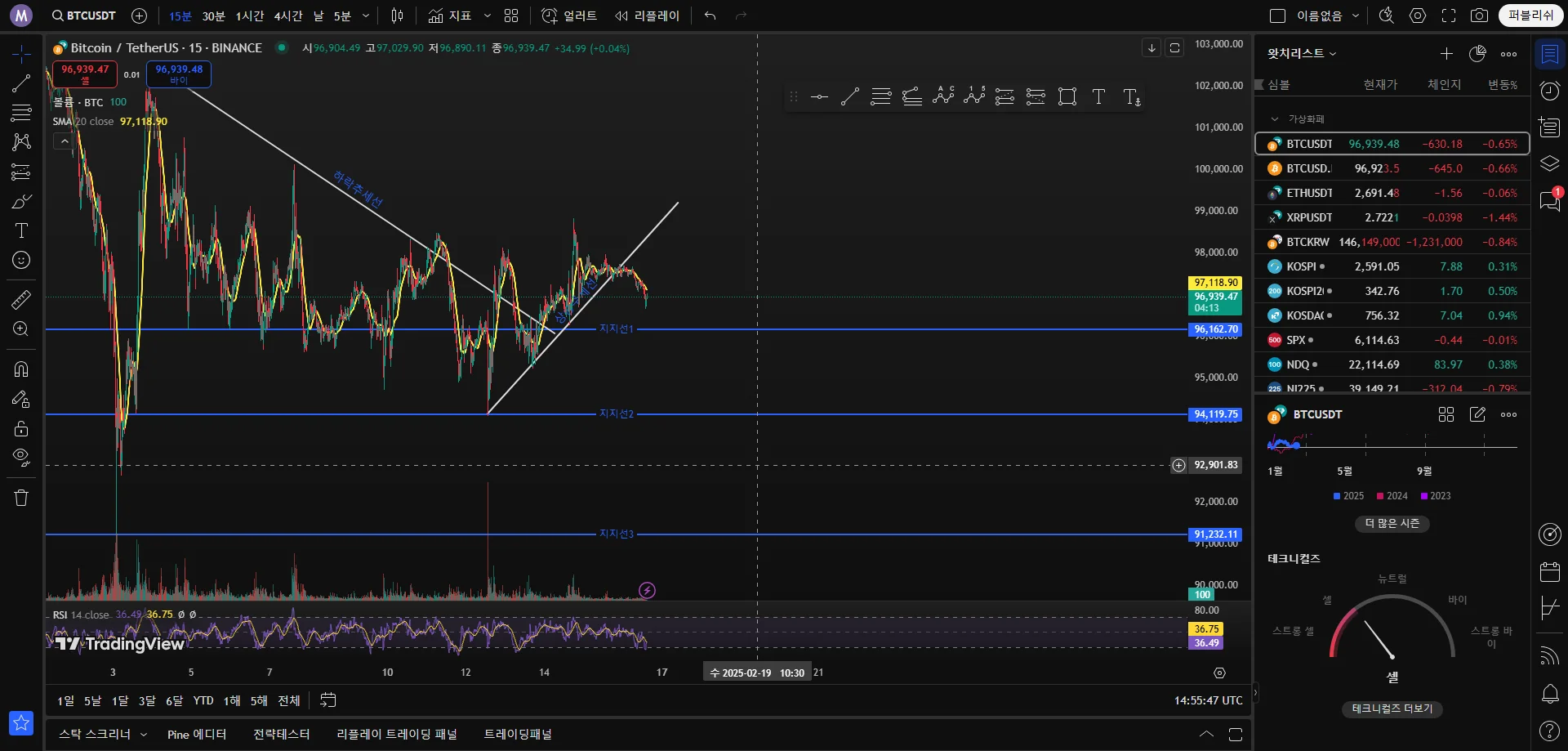The height and width of the screenshot is (751, 1568).
Task: Toggle the 2023 seasonal series
Action: tap(1436, 496)
